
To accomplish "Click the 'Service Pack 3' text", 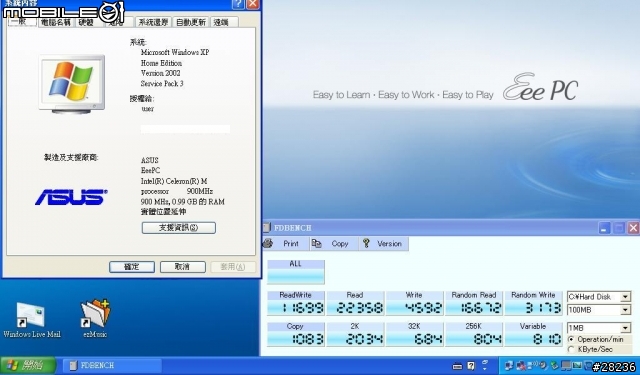I will click(x=162, y=84).
